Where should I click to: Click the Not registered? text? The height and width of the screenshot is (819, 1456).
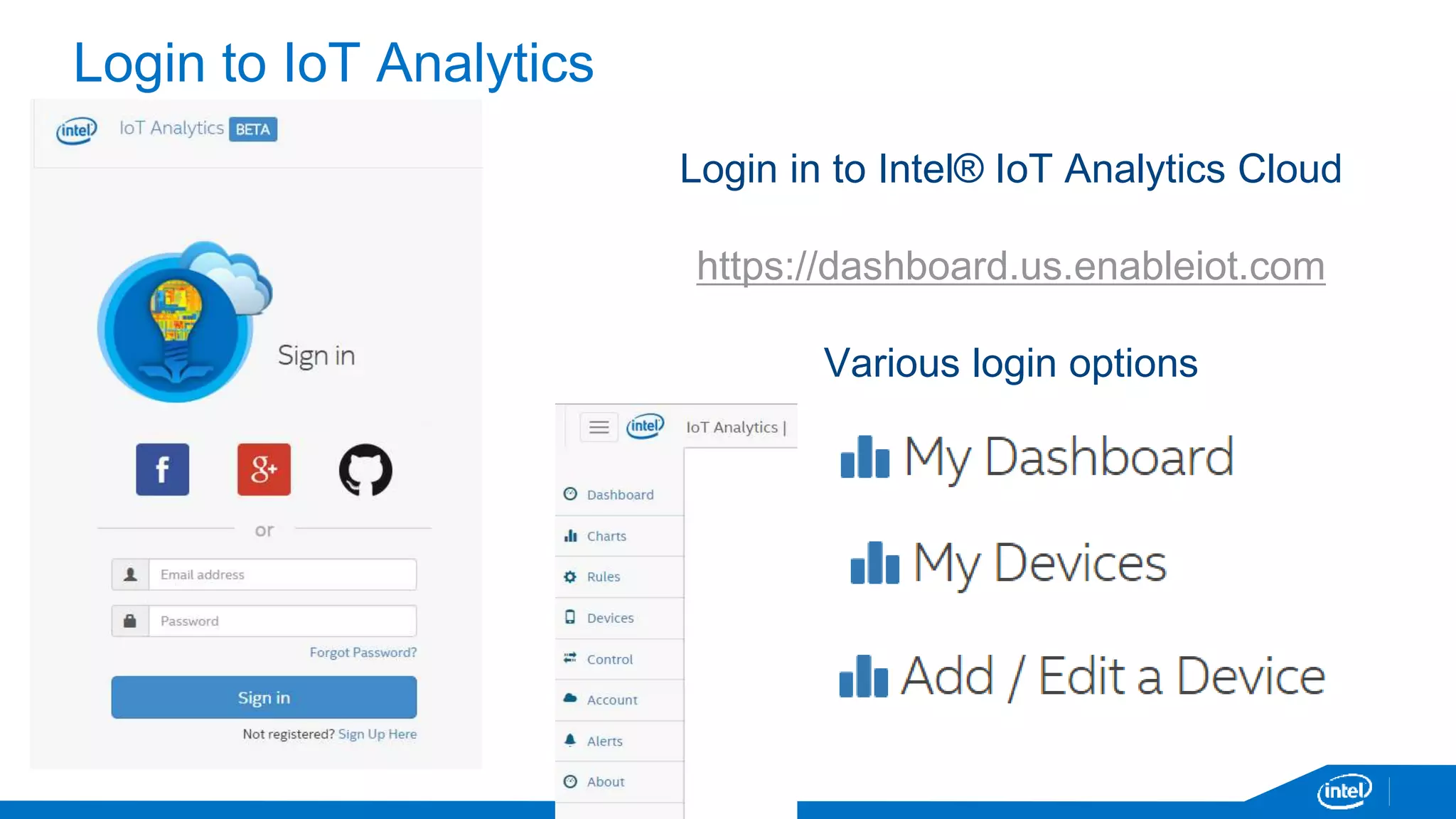[289, 734]
